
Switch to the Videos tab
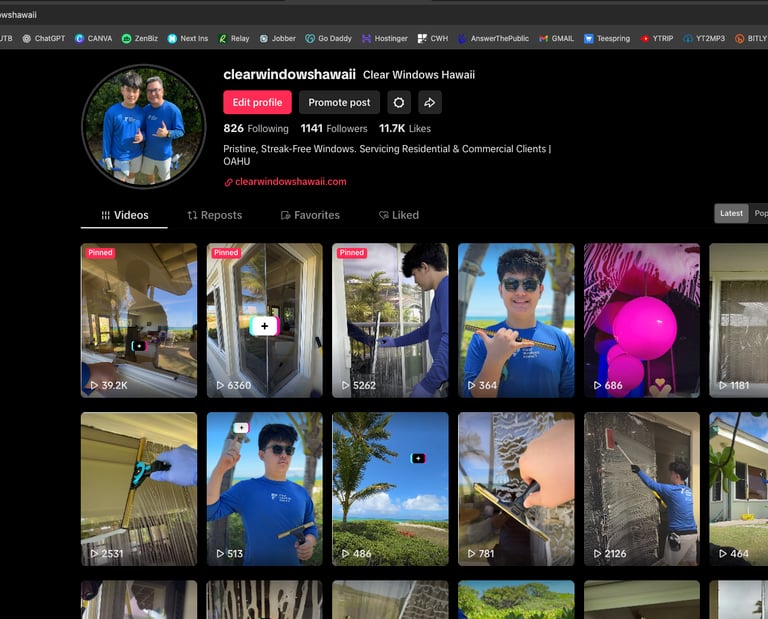tap(124, 215)
